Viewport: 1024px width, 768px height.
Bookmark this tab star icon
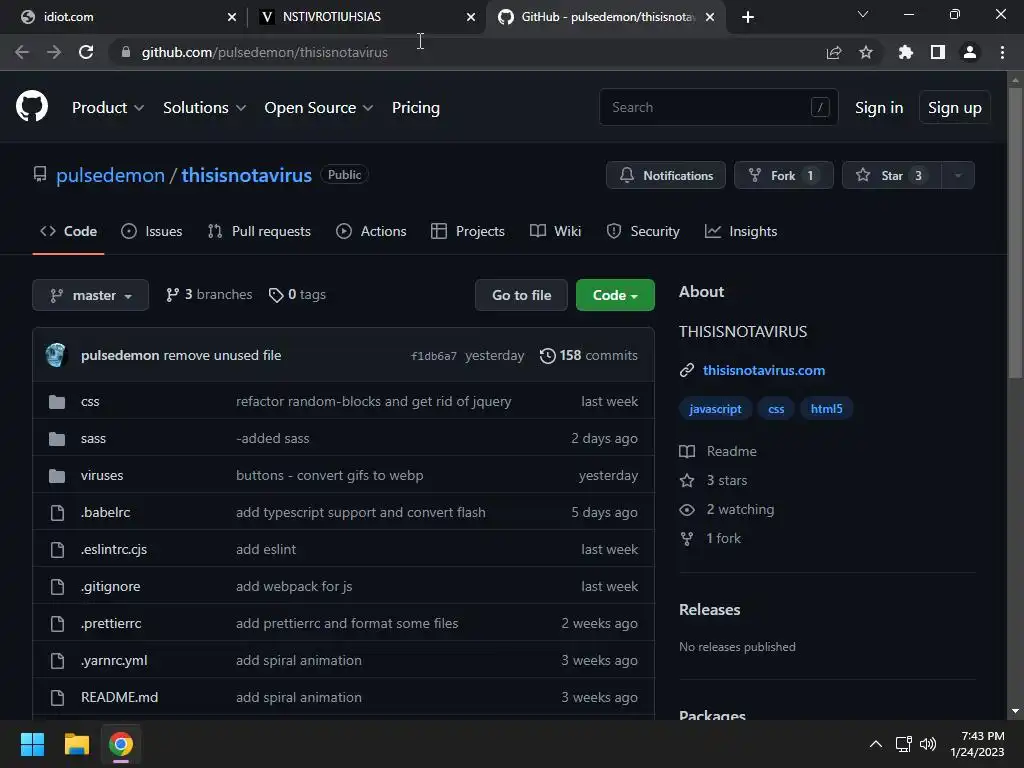pos(866,52)
